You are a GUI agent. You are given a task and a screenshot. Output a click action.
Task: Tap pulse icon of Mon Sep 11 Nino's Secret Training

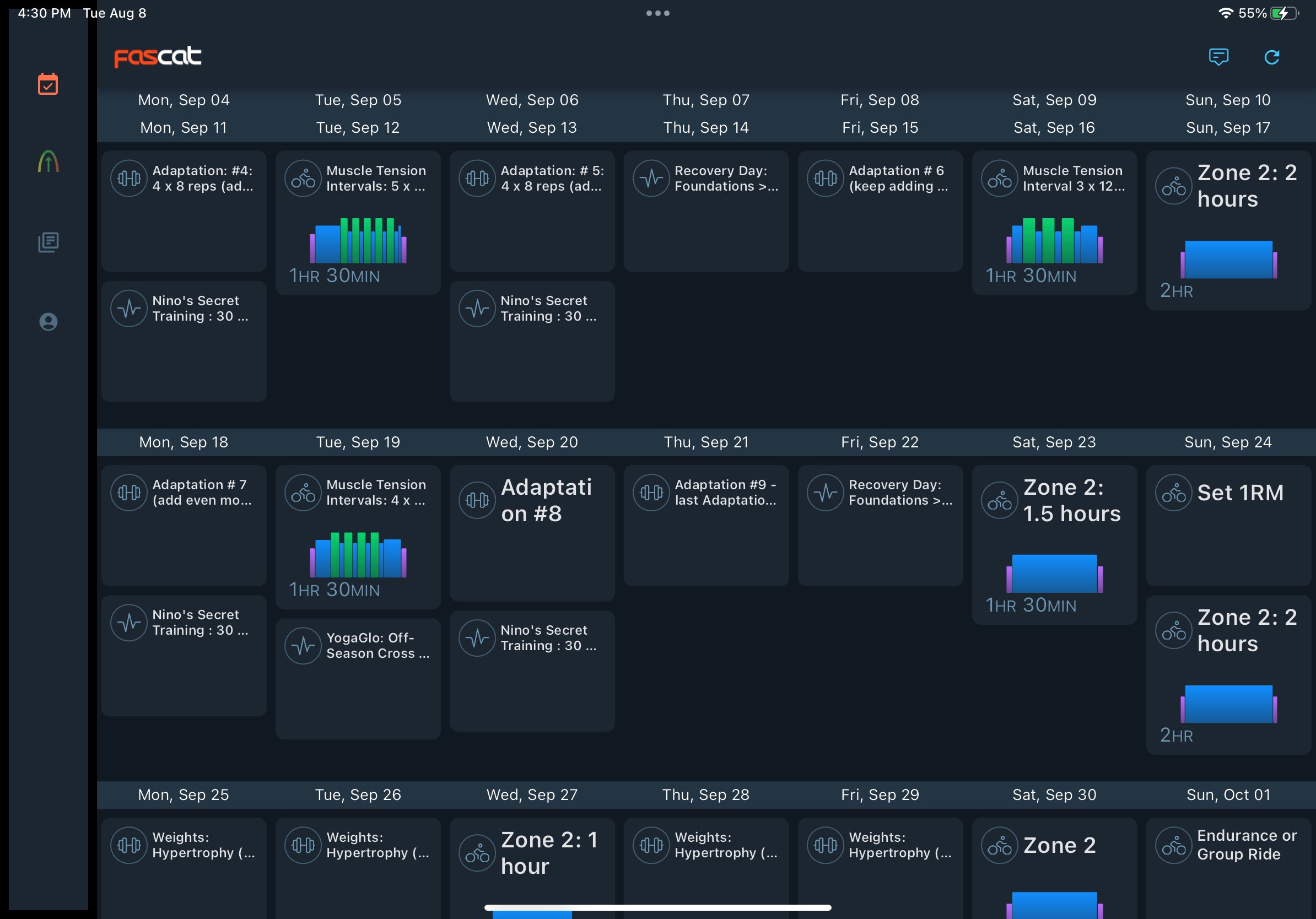pyautogui.click(x=129, y=309)
